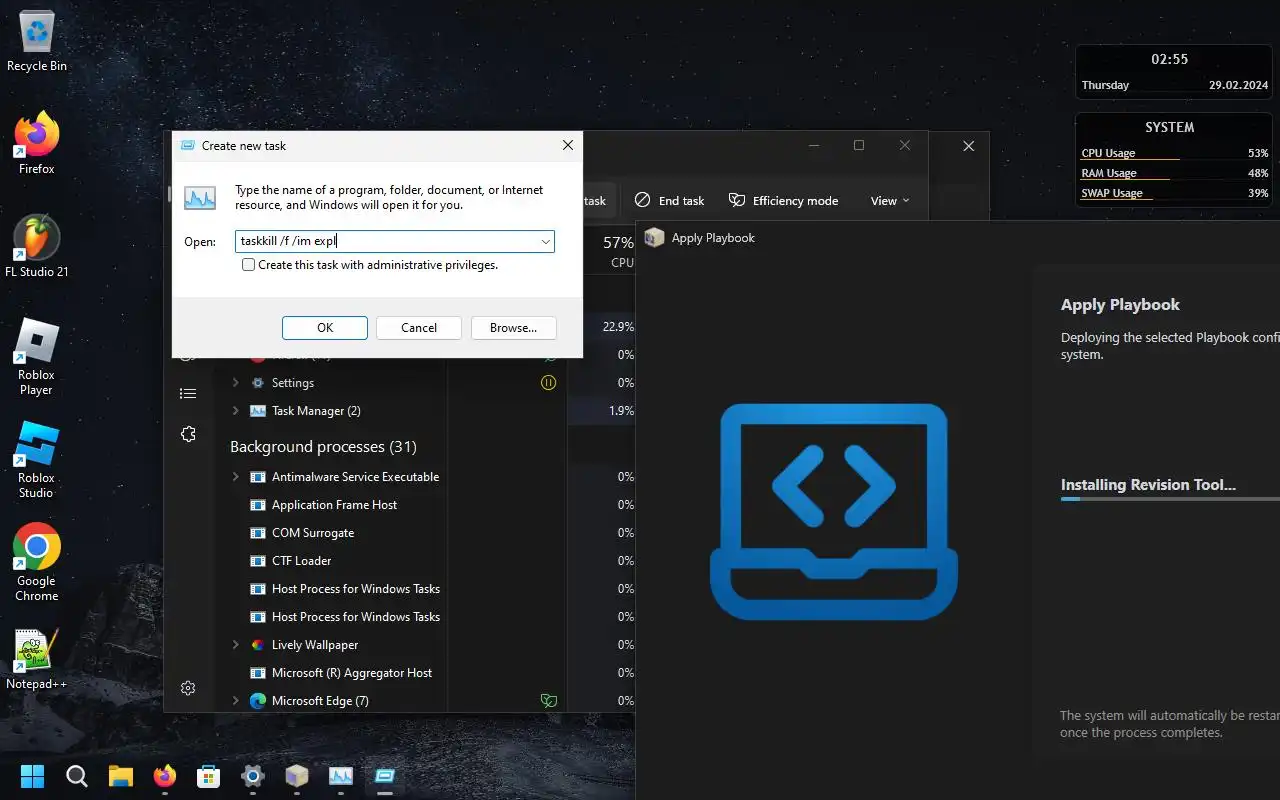
Task: Open View dropdown in Task Manager
Action: tap(890, 200)
